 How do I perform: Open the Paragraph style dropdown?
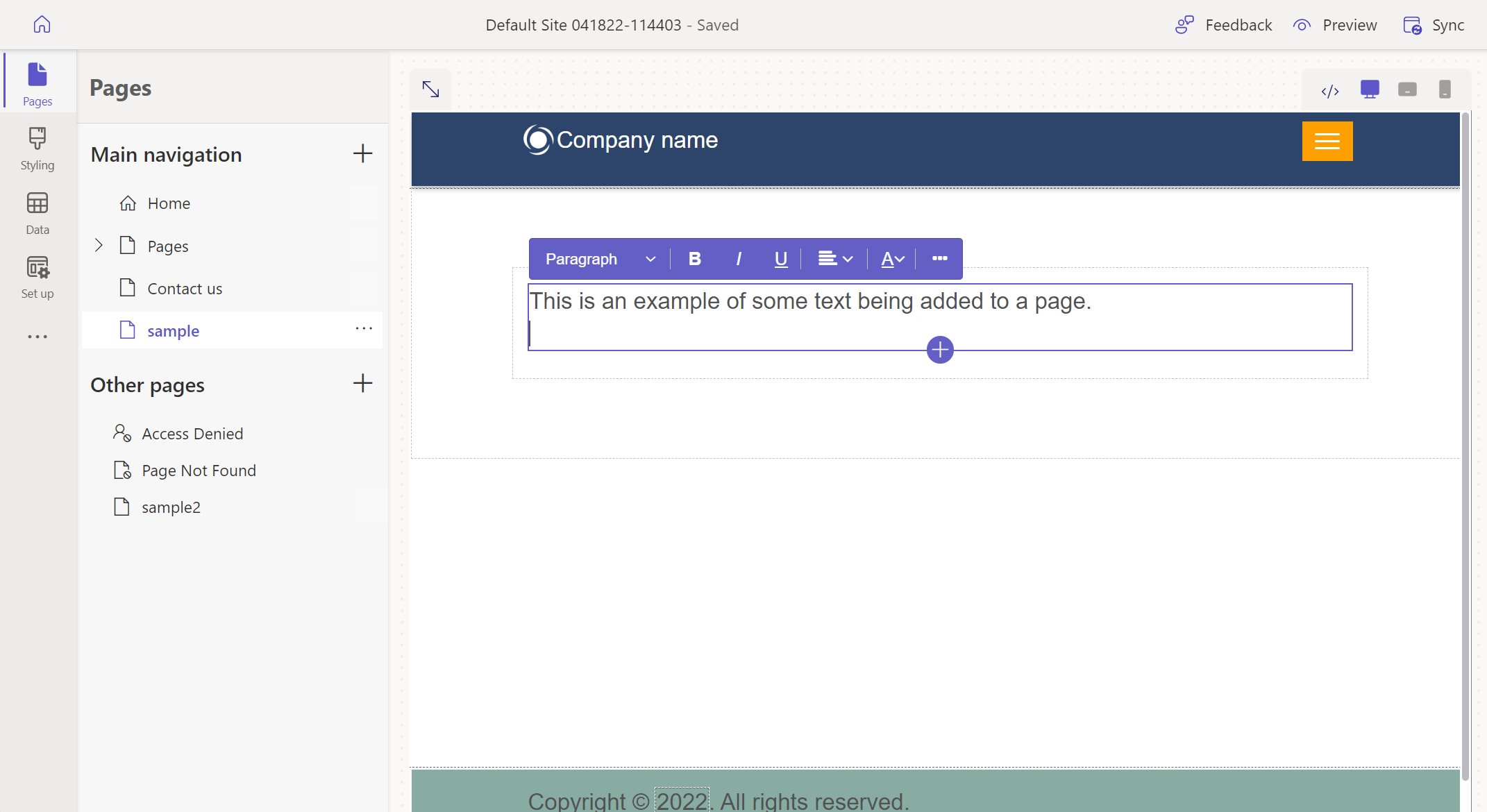coord(598,258)
